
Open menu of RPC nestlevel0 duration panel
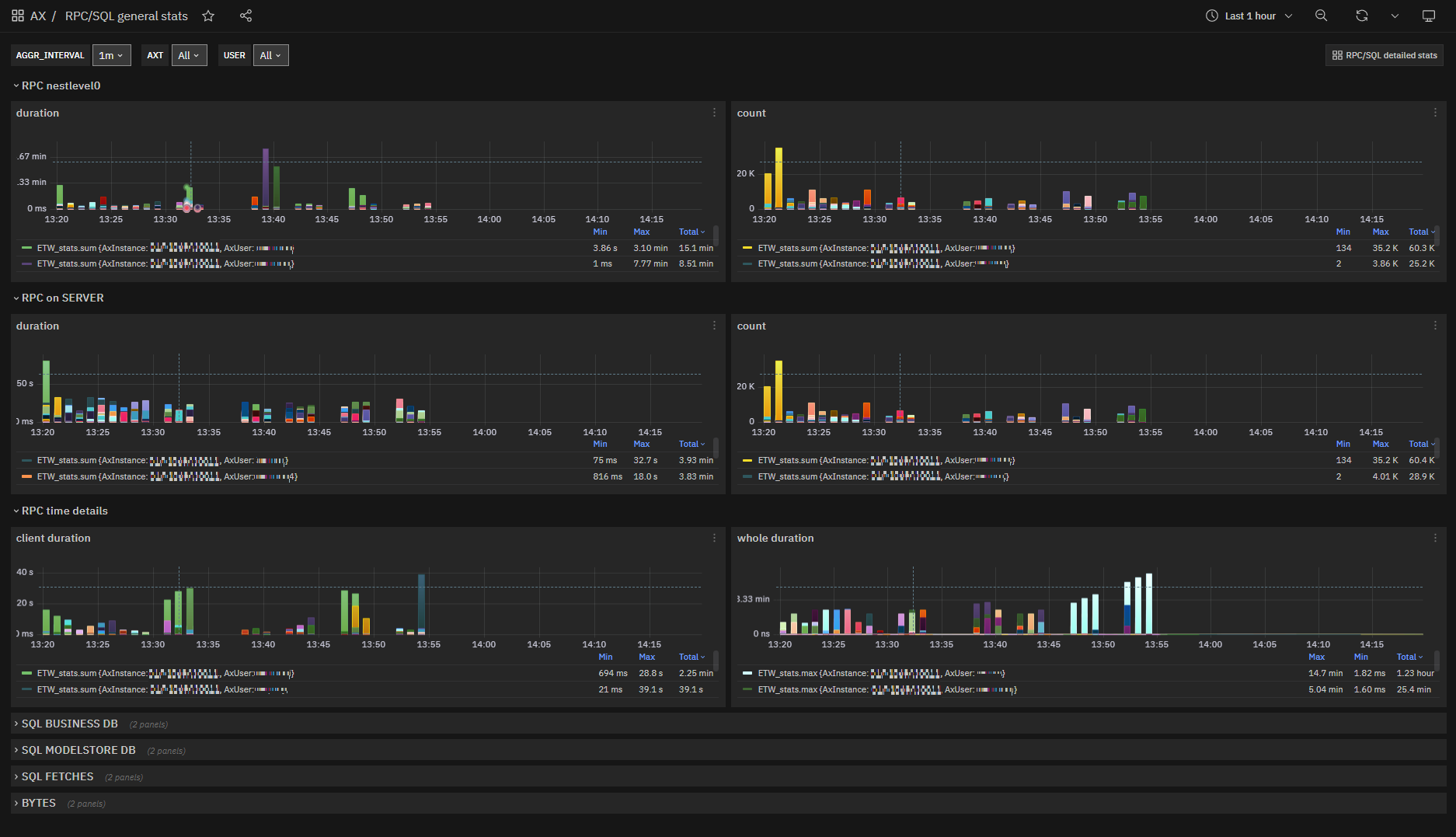click(714, 113)
